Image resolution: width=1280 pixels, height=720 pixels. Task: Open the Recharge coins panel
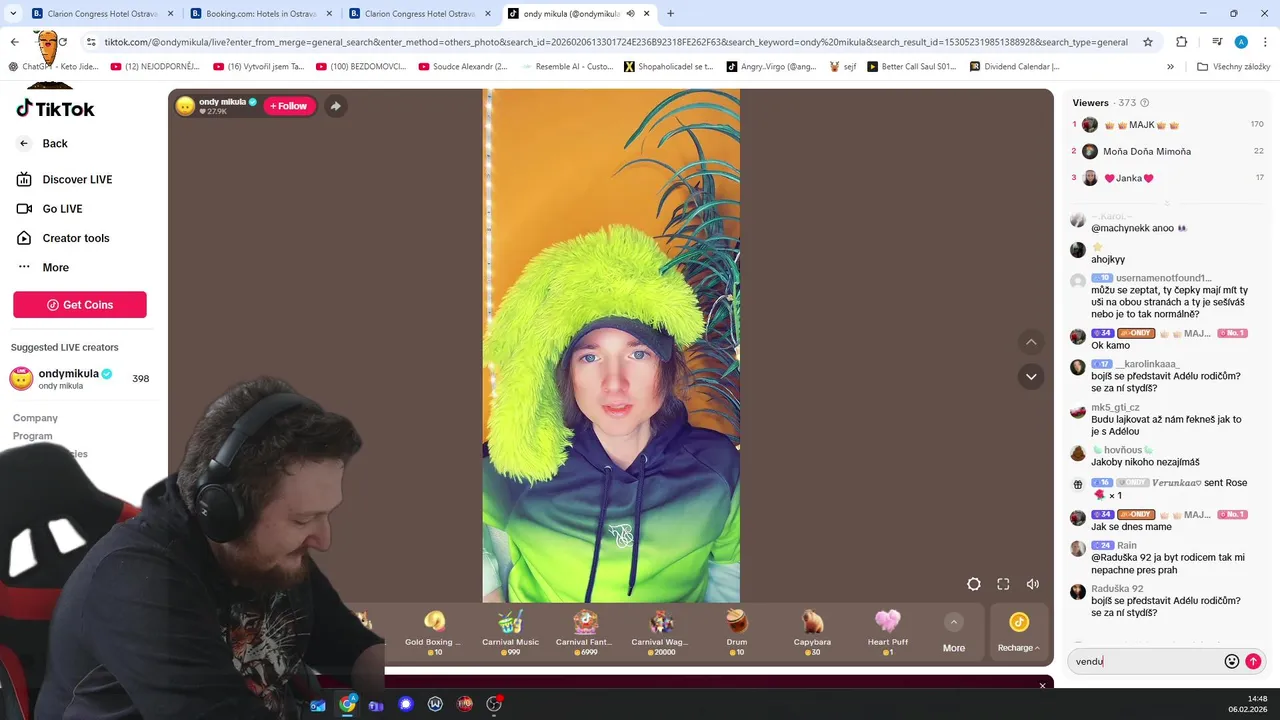tap(1019, 632)
